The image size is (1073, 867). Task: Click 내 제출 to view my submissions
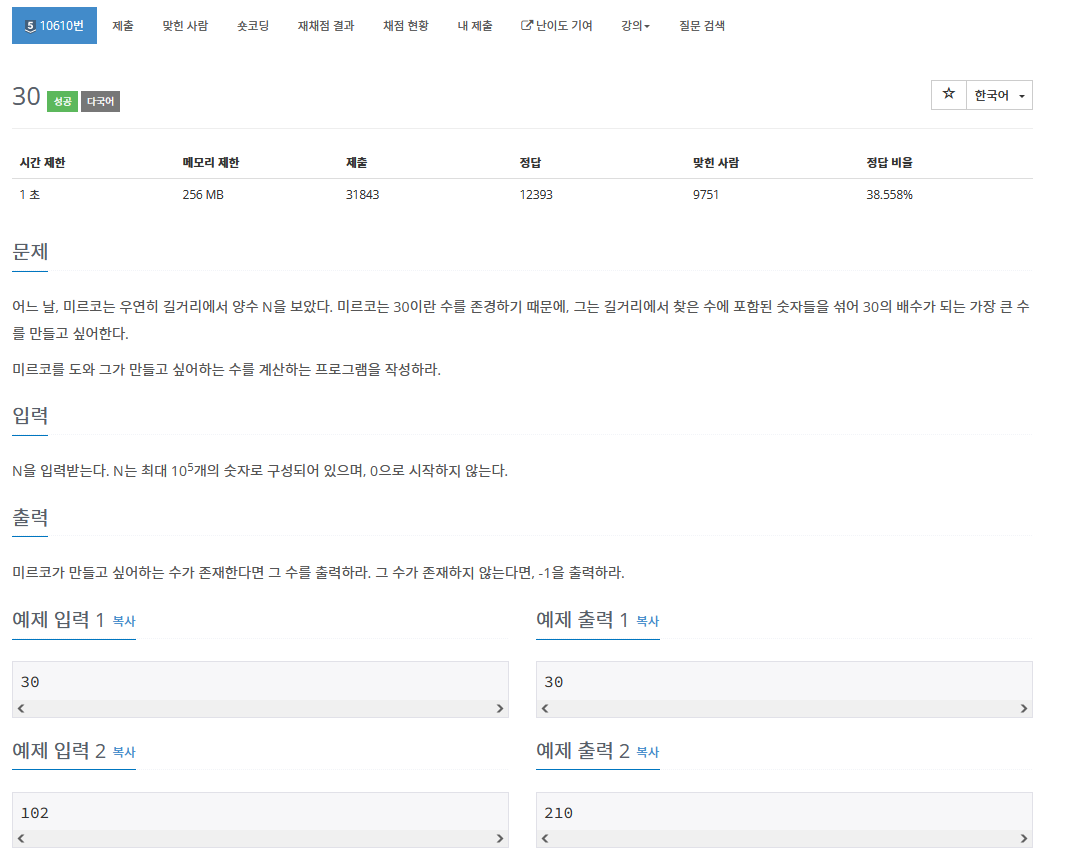(x=475, y=25)
